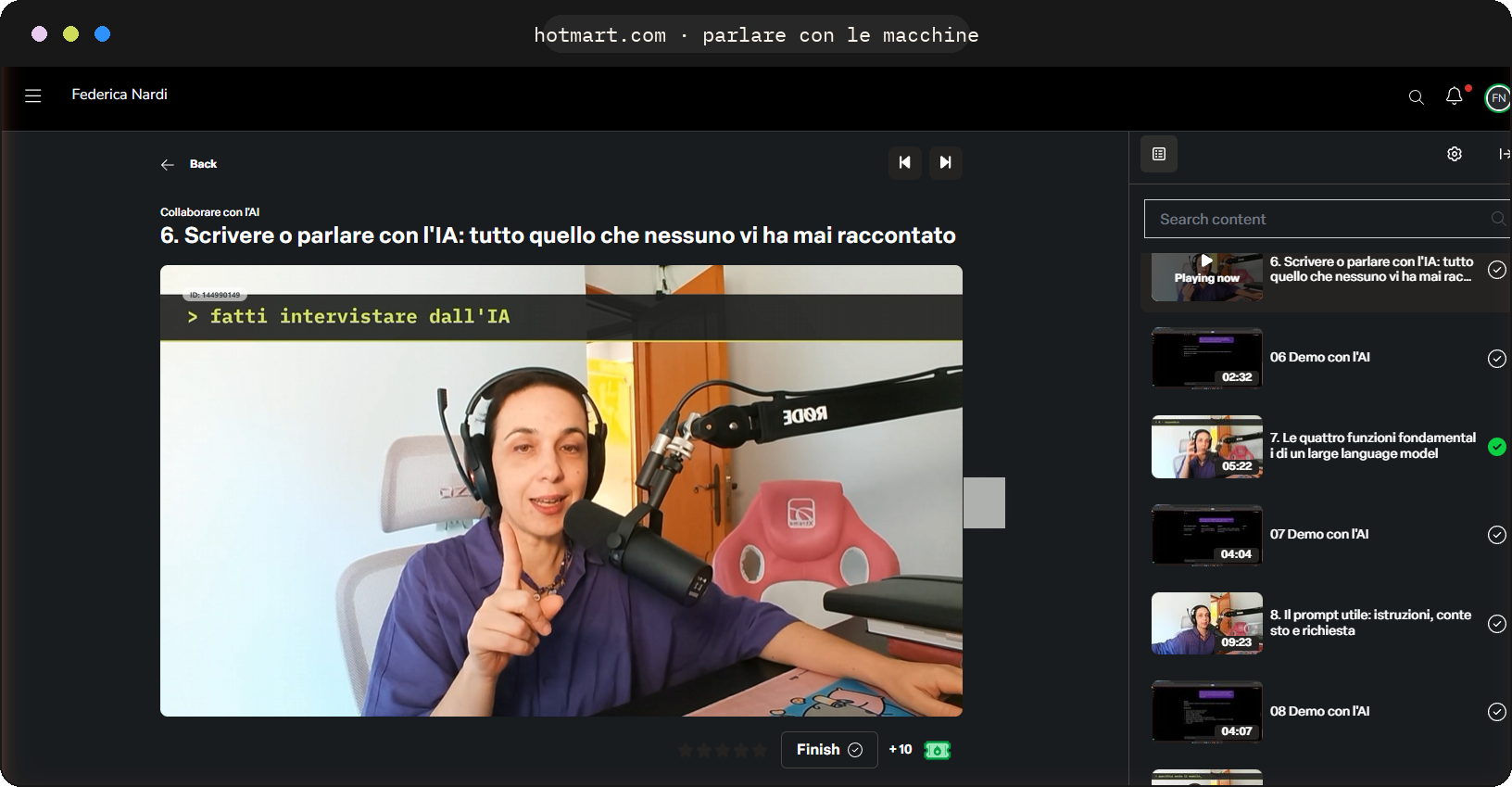Open the hamburger menu beside Federica Nardi
Image resolution: width=1512 pixels, height=787 pixels.
[x=33, y=95]
